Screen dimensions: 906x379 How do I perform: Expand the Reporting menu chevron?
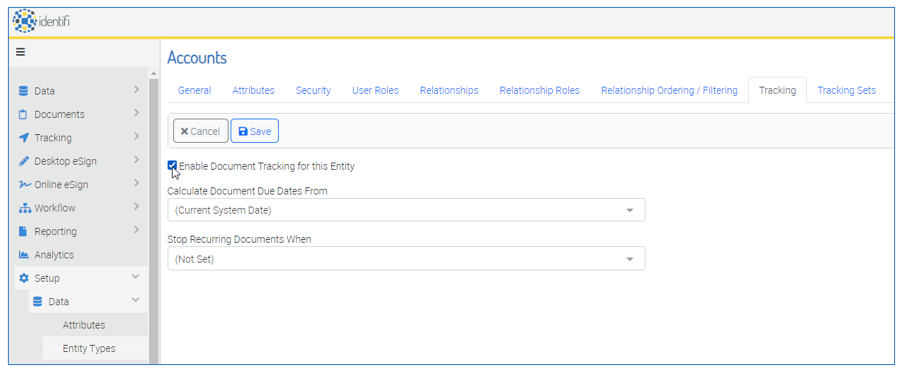pos(136,230)
